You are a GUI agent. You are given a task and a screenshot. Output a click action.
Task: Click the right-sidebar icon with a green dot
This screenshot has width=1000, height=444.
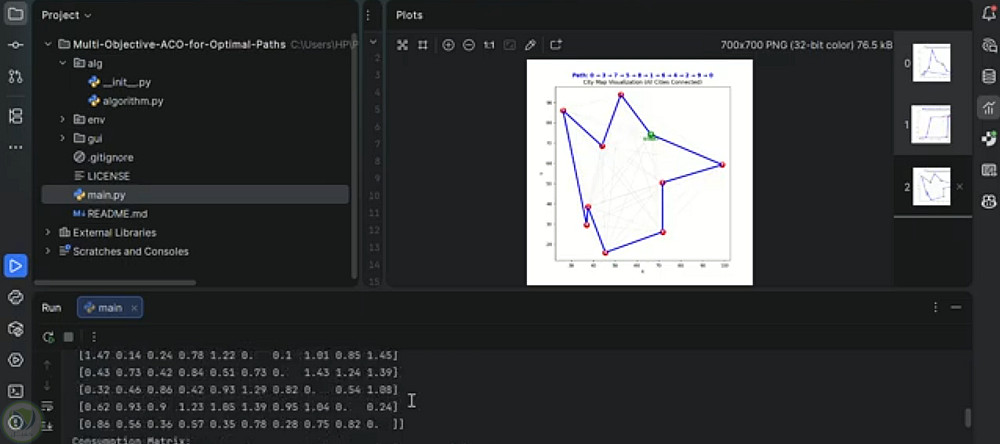click(989, 139)
